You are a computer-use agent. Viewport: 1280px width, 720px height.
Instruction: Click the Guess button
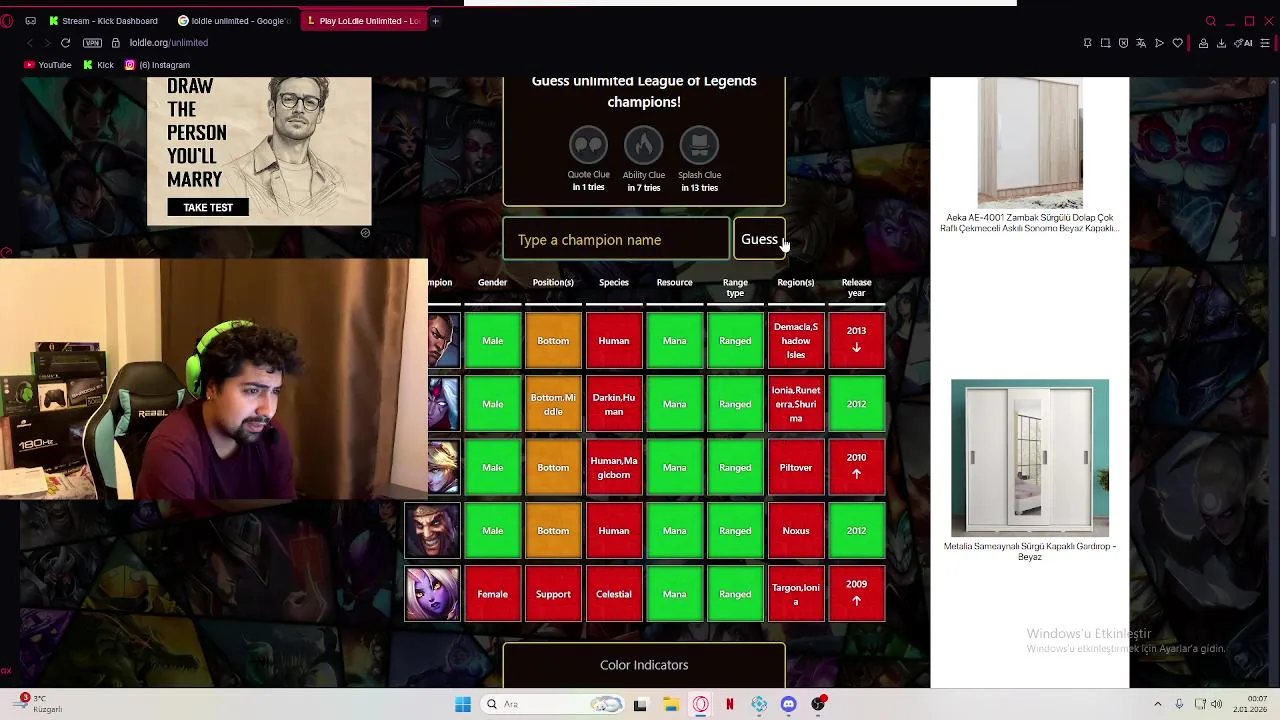coord(759,239)
